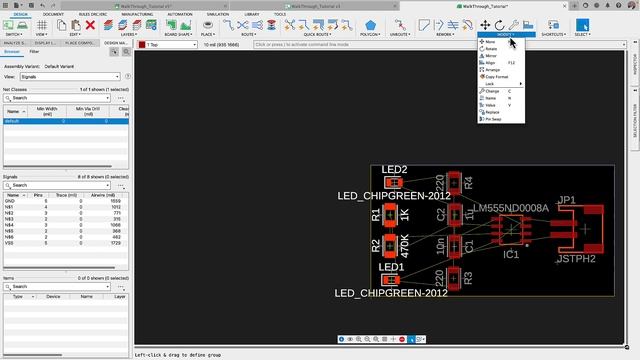Open the AUTOMATION ribbon tab
Viewport: 640px width, 360px height.
pyautogui.click(x=180, y=14)
